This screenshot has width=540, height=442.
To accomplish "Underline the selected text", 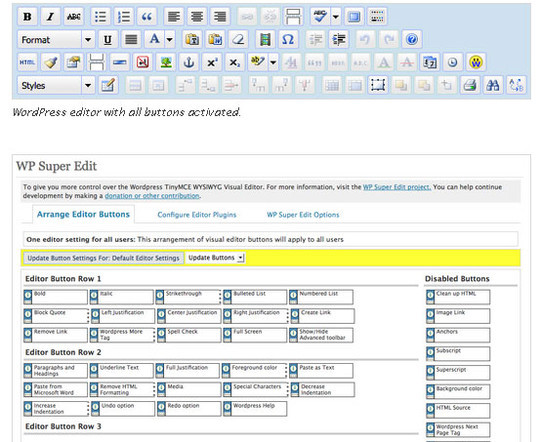I will [107, 40].
